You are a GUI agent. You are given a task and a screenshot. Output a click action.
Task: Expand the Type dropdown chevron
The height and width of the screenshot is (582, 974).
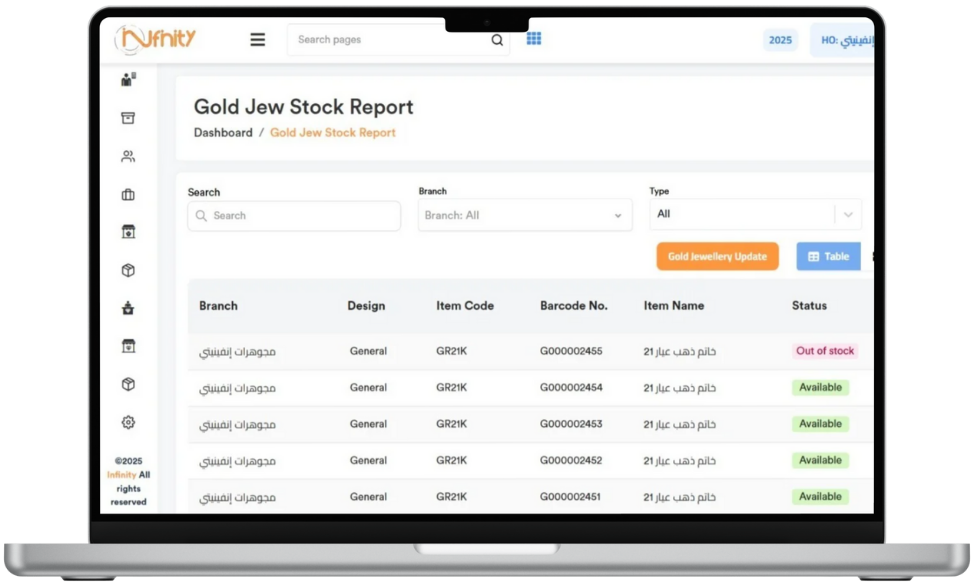tap(848, 214)
